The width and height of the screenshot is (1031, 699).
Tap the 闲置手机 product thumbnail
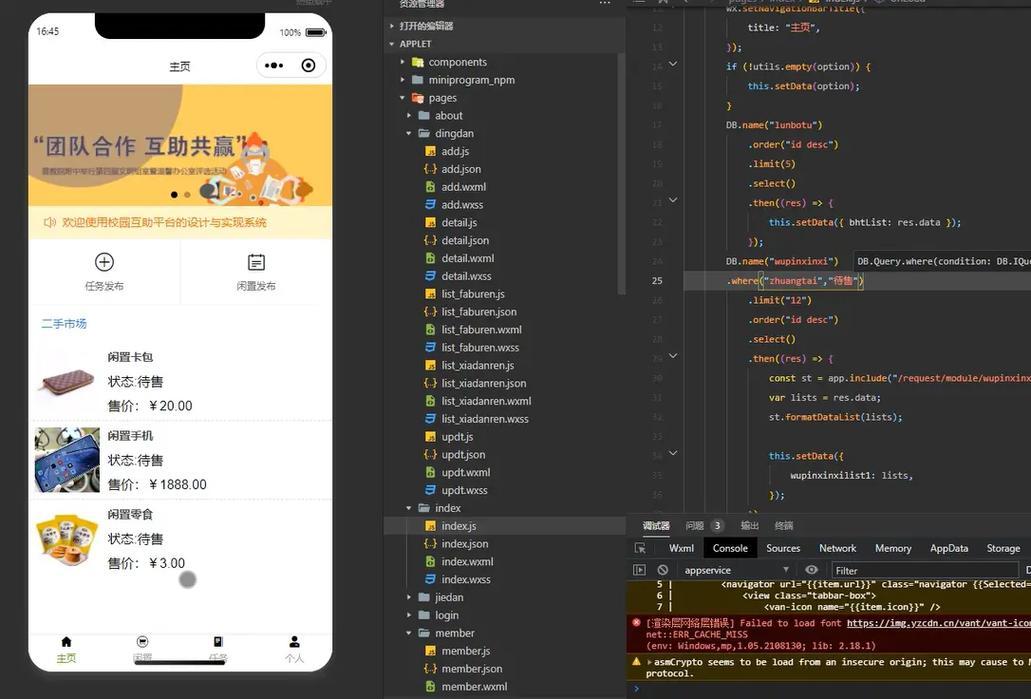point(67,460)
